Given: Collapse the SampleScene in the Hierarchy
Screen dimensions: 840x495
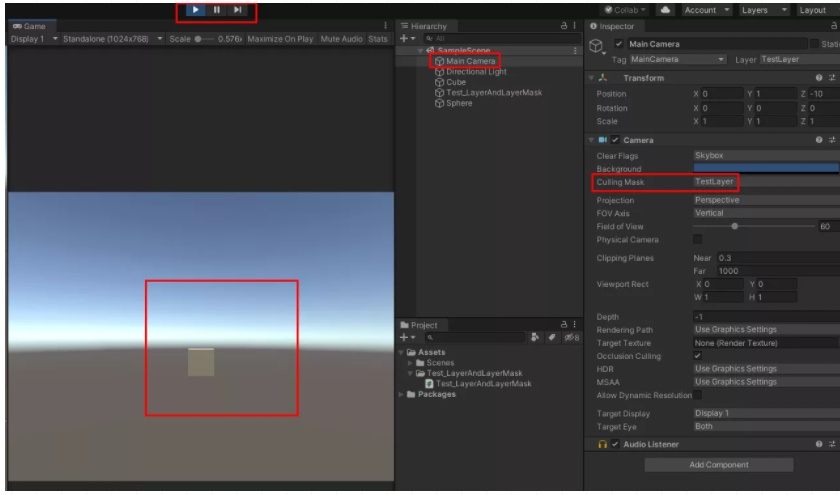Looking at the screenshot, I should (421, 50).
